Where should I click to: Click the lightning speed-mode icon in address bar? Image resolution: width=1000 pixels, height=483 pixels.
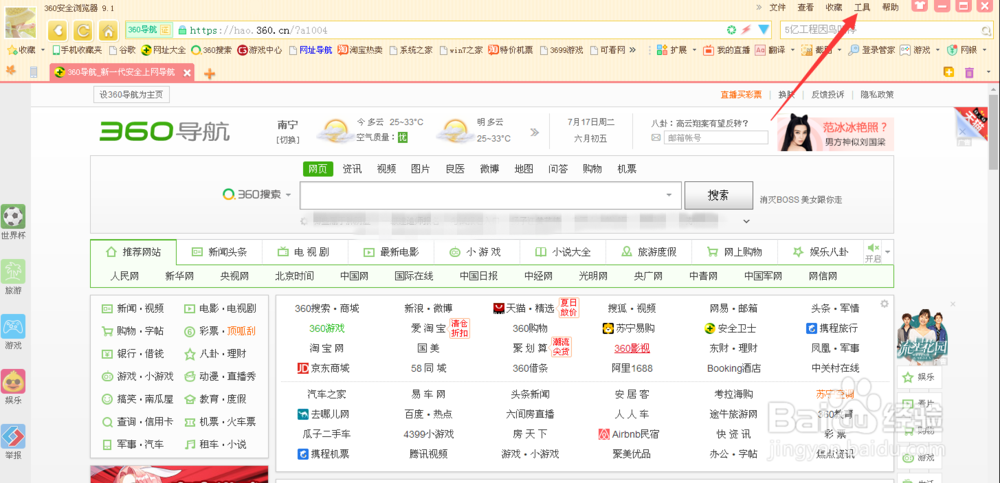(x=746, y=30)
